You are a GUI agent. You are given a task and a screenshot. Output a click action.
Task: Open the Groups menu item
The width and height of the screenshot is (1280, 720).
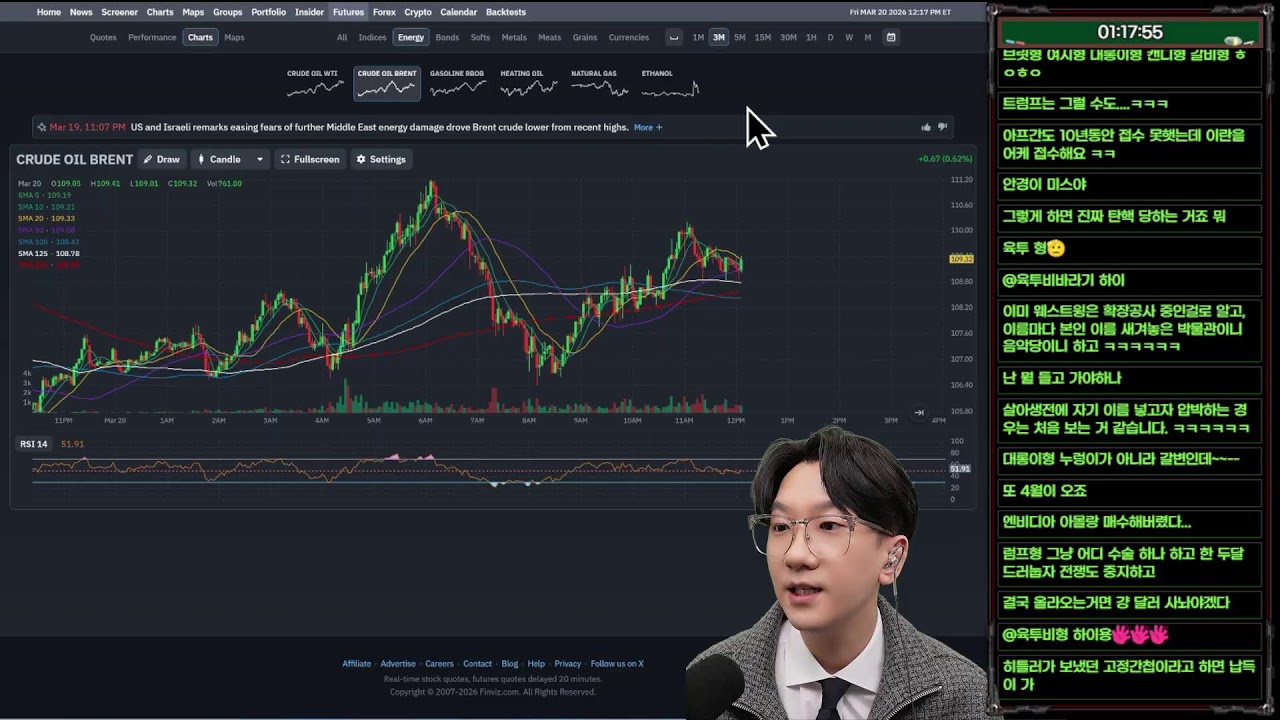227,12
